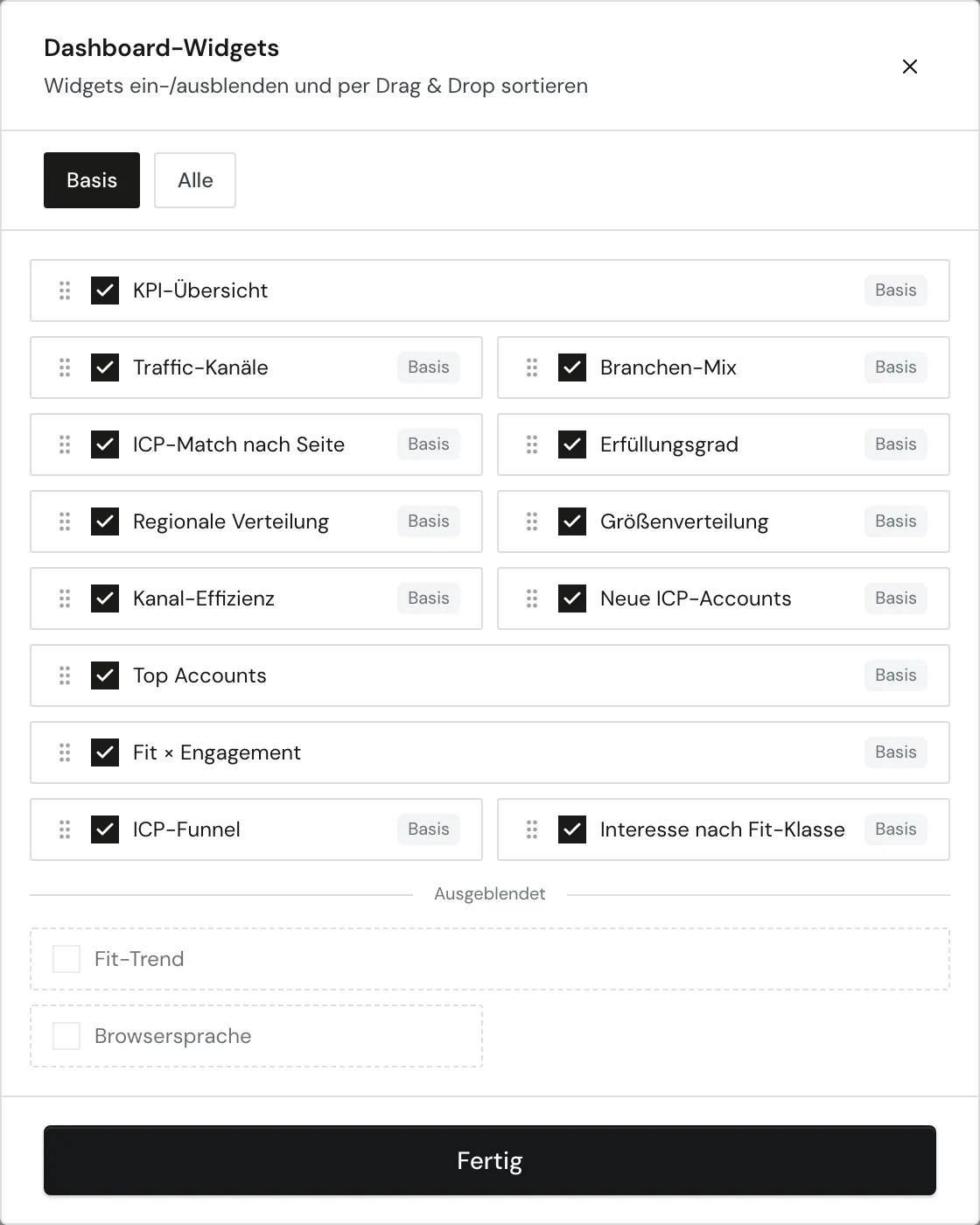
Task: Click the Basis badge on Top Accounts row
Action: [x=896, y=675]
